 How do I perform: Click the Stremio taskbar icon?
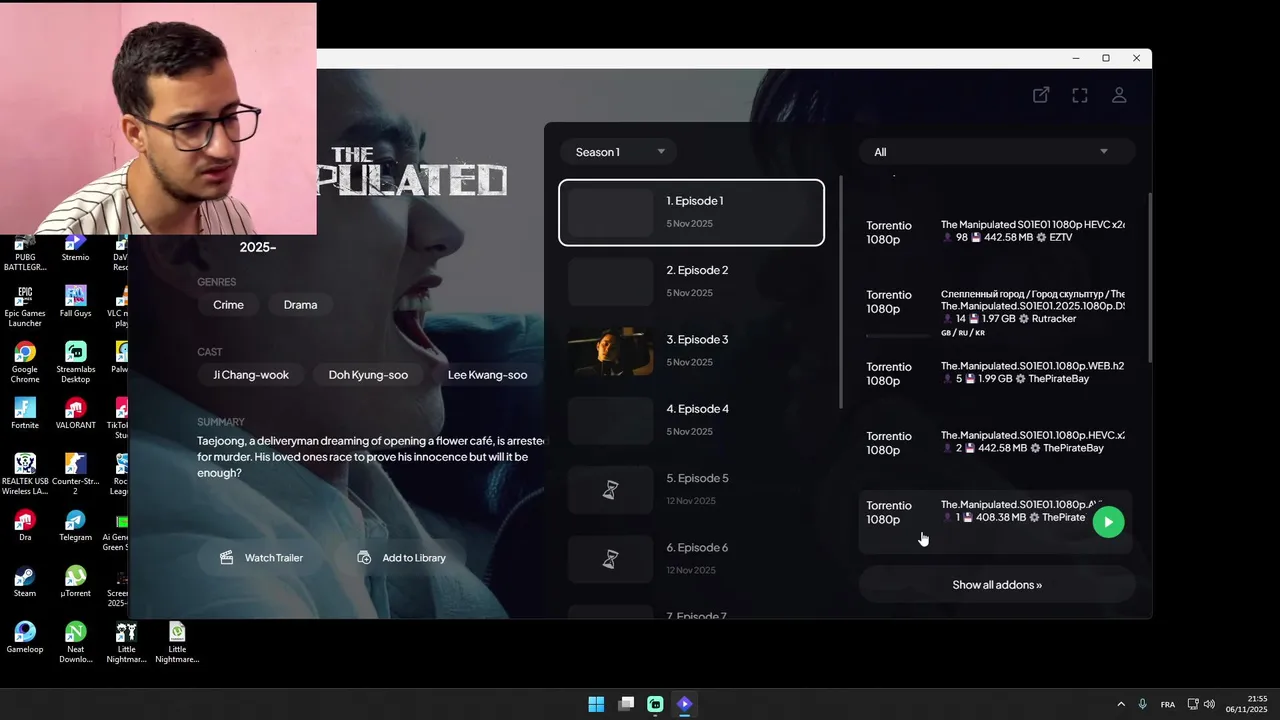click(684, 704)
